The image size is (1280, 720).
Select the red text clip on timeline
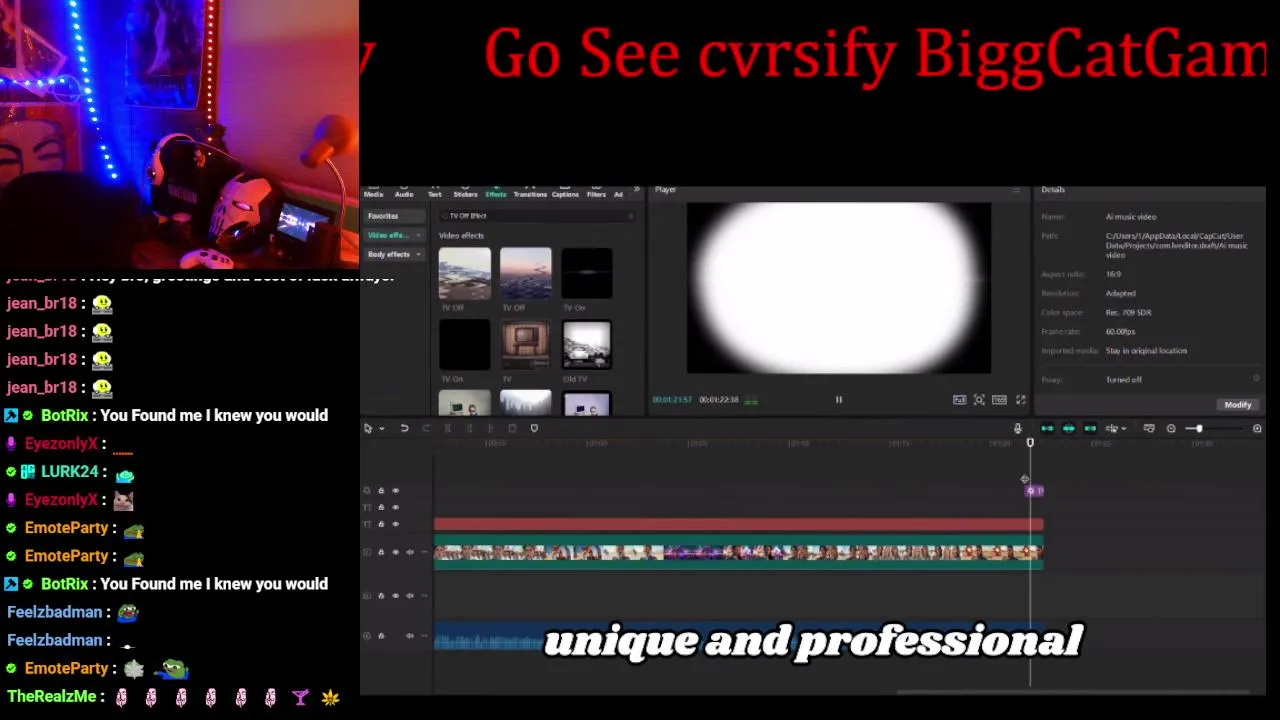tap(738, 524)
